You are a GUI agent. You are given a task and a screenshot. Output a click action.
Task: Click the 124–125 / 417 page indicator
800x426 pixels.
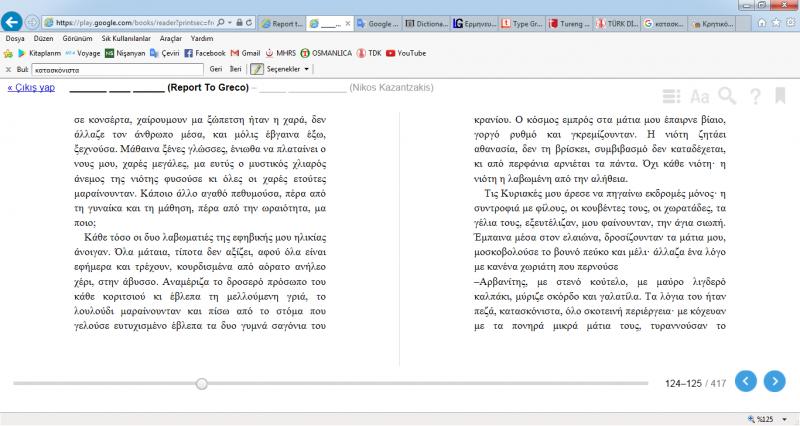pyautogui.click(x=695, y=383)
